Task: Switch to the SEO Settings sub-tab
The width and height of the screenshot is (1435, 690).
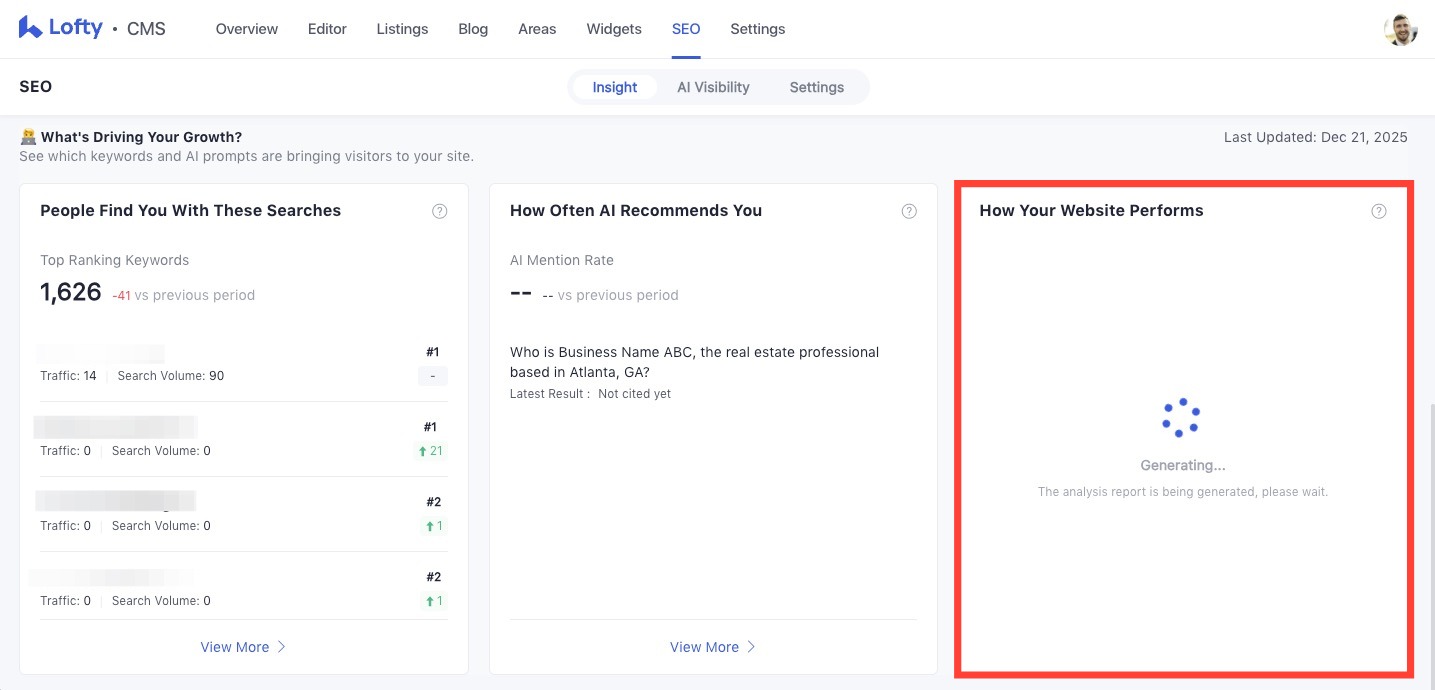Action: point(816,87)
